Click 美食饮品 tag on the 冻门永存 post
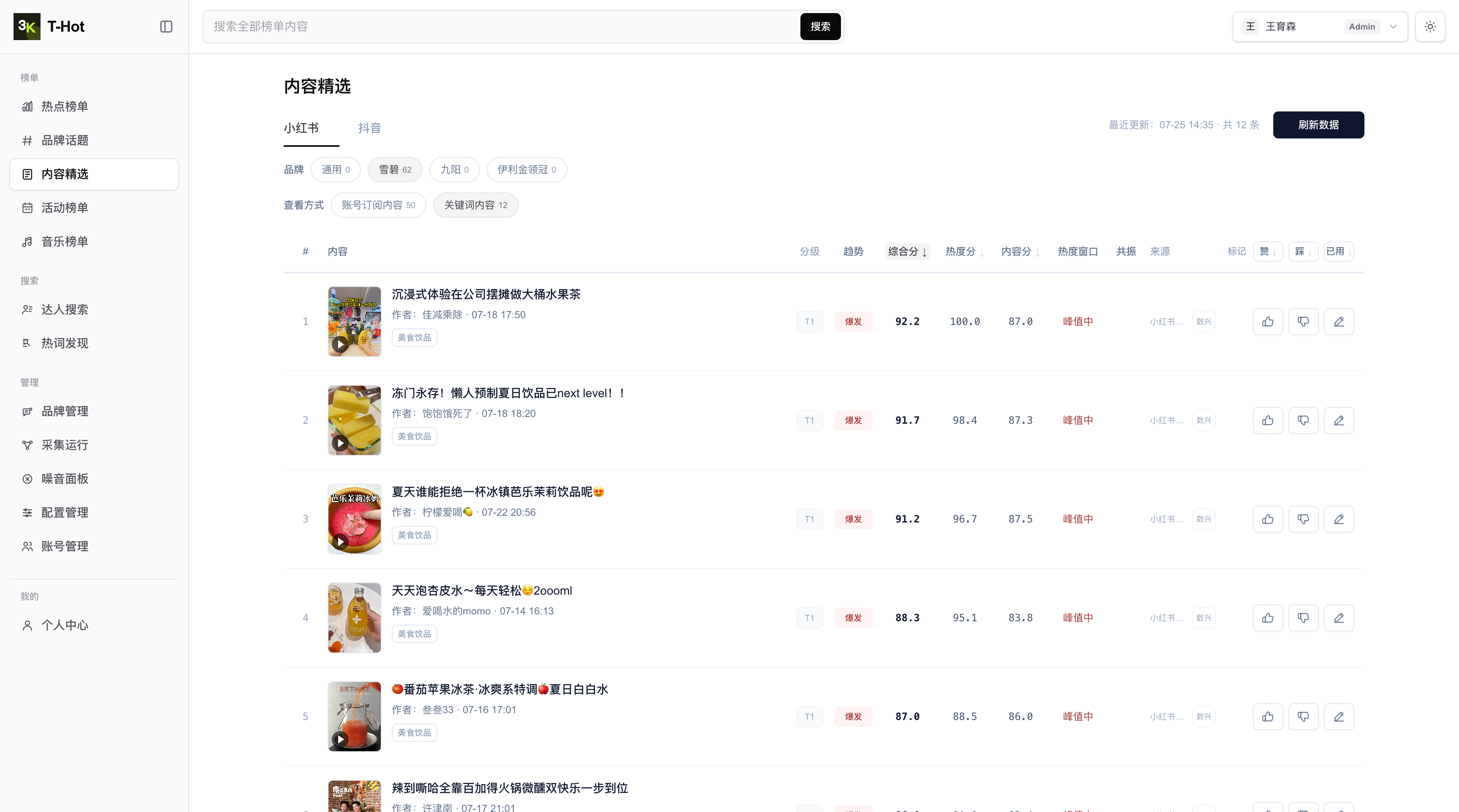 [x=414, y=436]
